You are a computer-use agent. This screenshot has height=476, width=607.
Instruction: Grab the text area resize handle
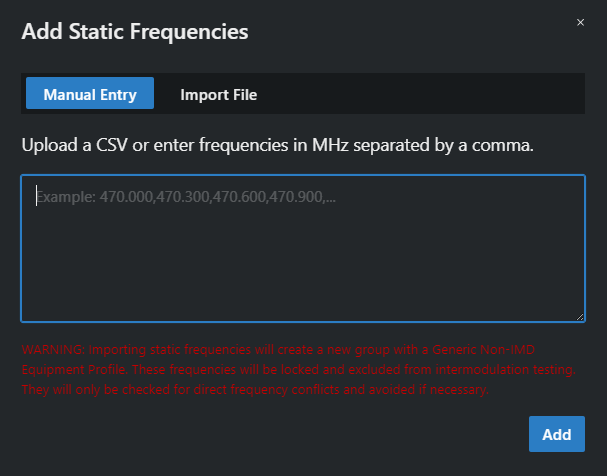(x=579, y=317)
